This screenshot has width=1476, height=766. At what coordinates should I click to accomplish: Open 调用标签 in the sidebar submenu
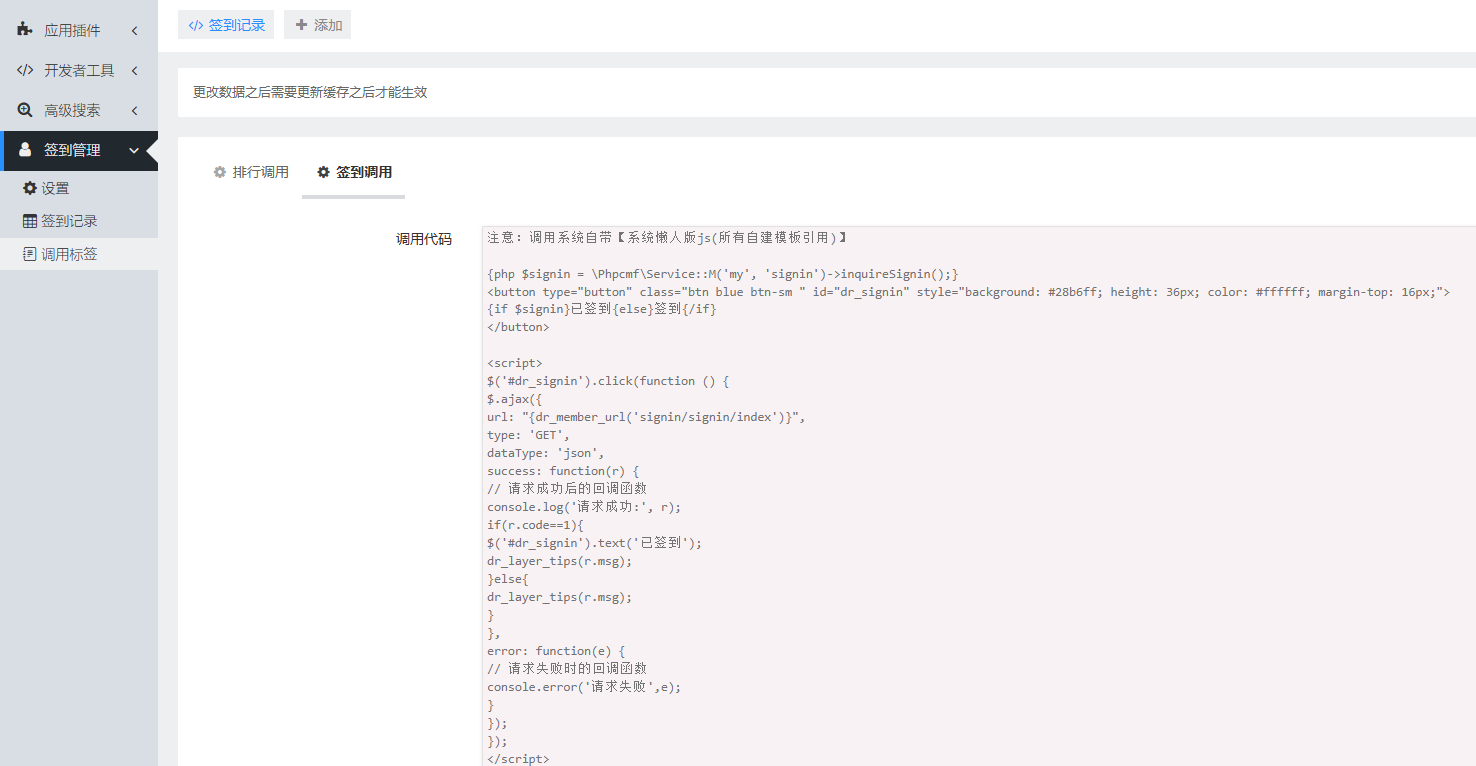[79, 254]
